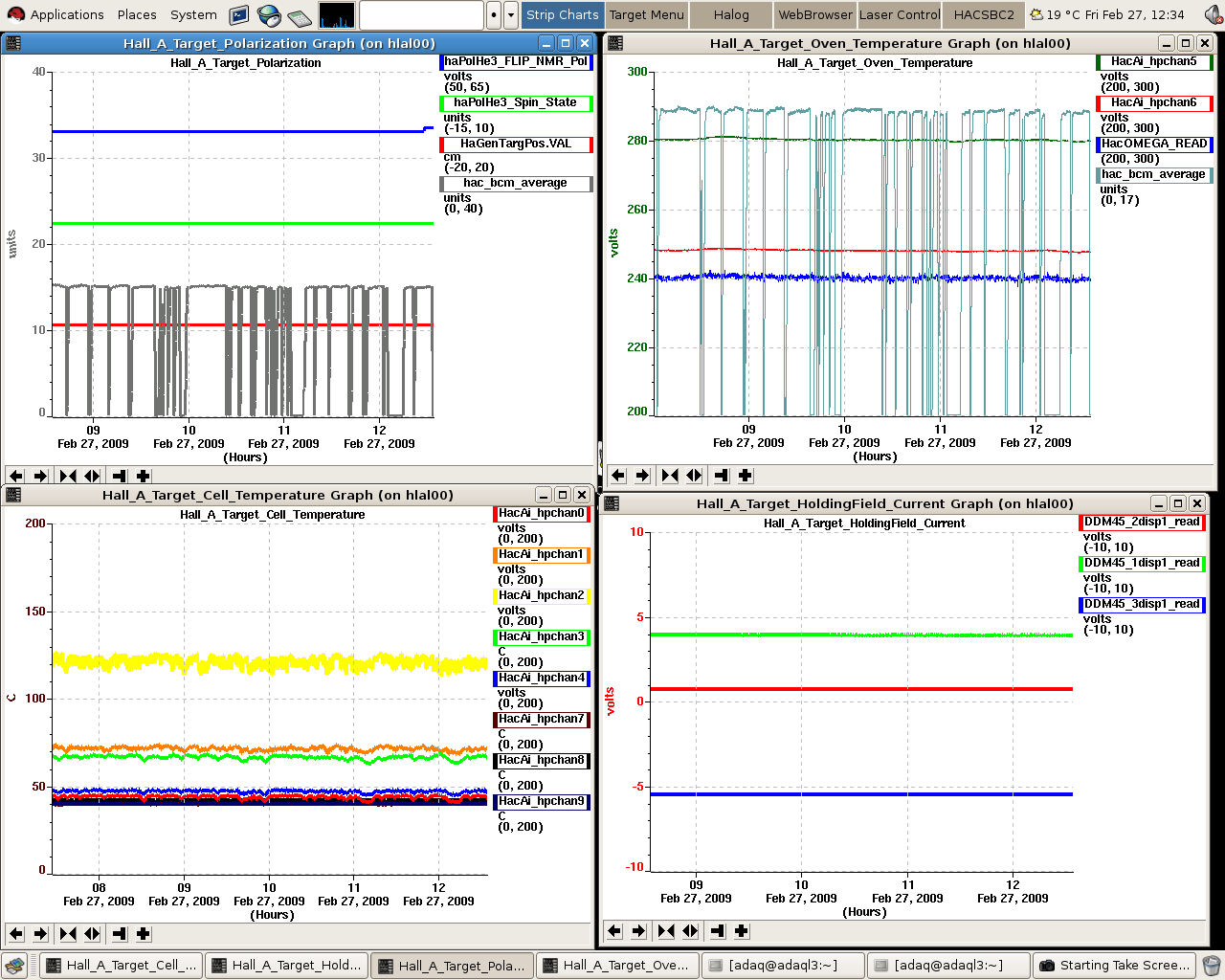Open the volume control icon
1225x980 pixels.
click(1214, 14)
